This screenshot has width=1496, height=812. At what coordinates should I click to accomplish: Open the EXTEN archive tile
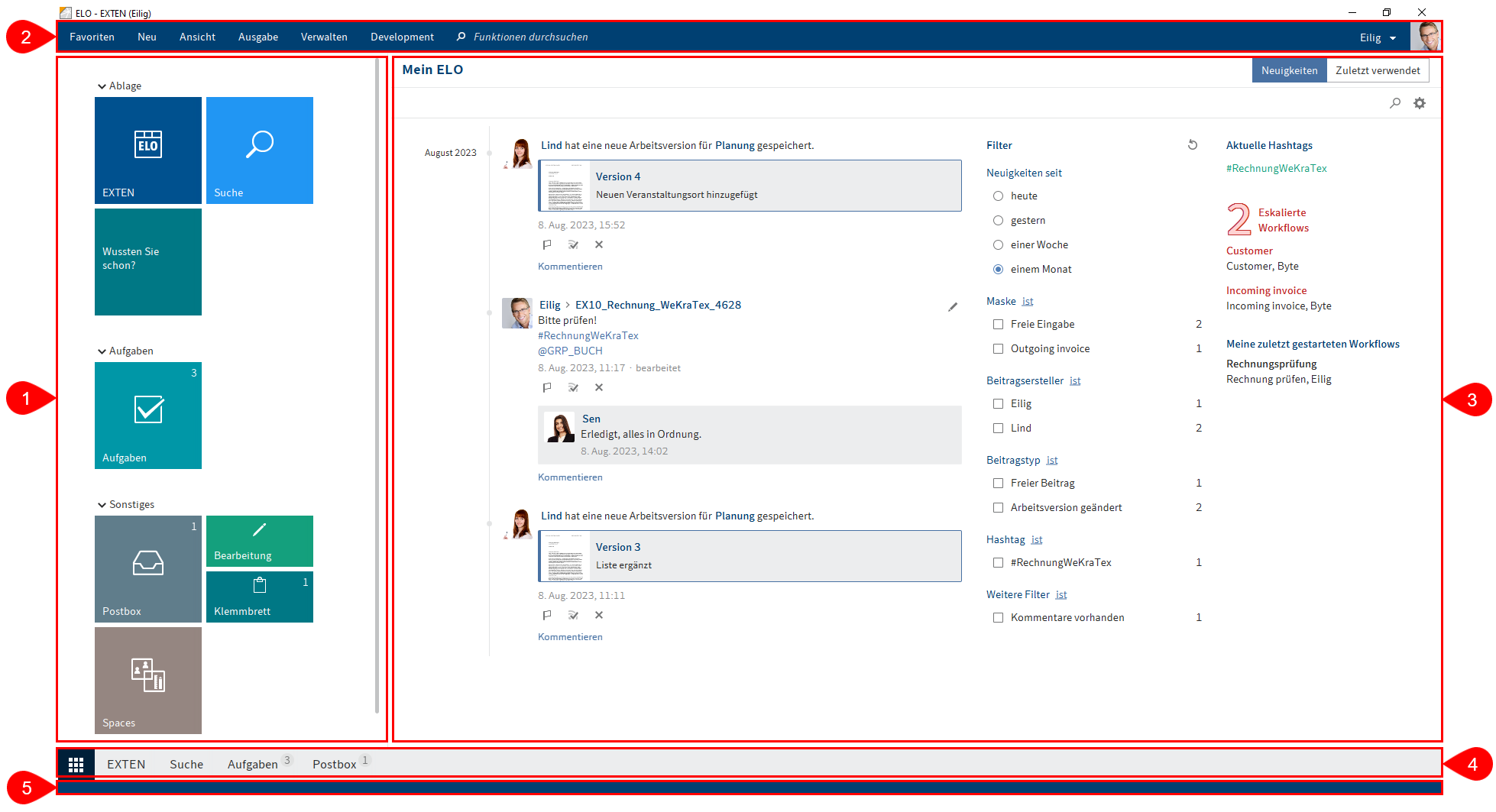147,150
